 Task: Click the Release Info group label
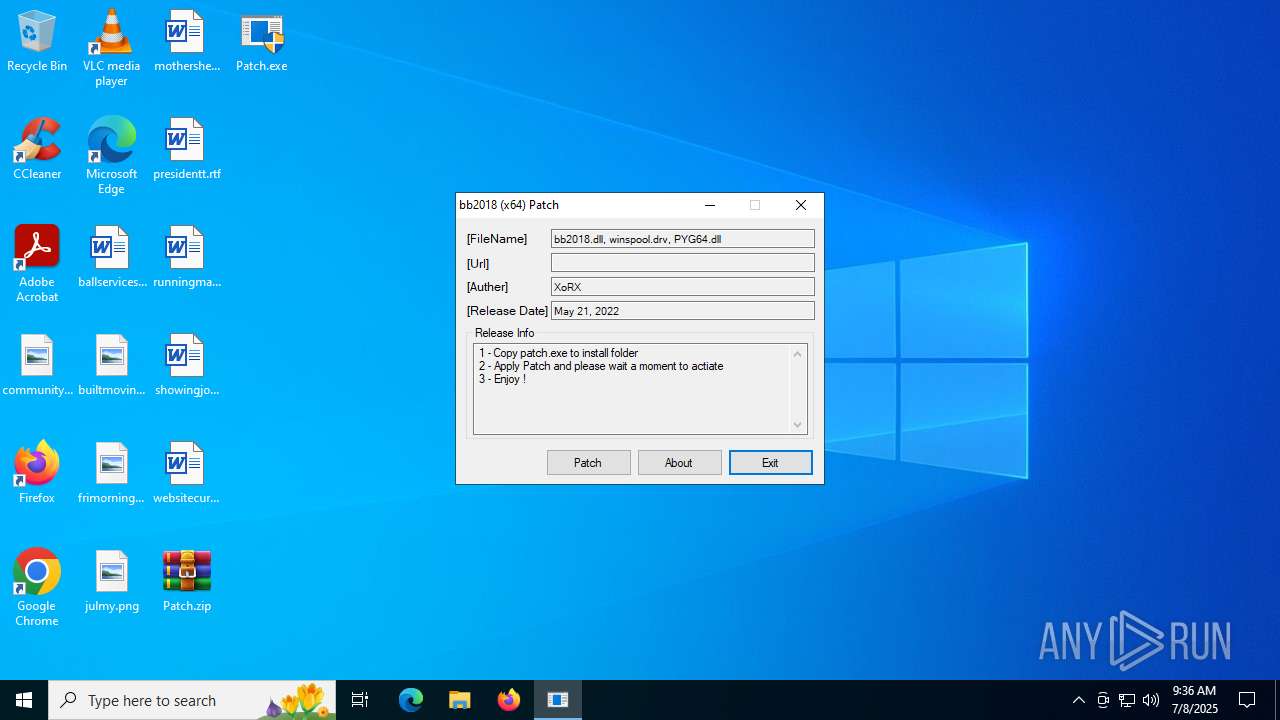[x=505, y=333]
